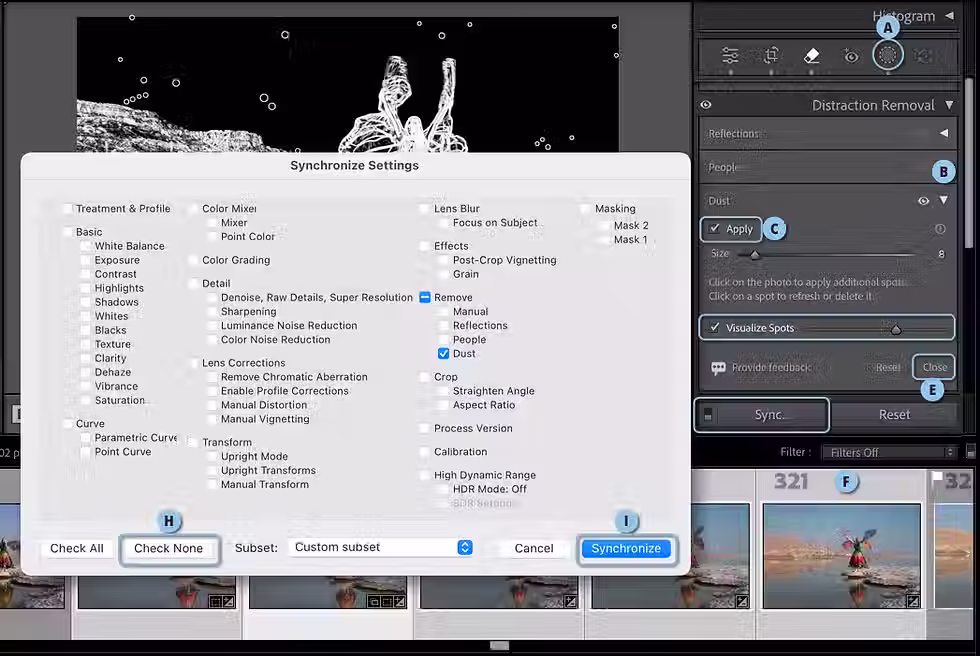Toggle Distraction Removal panel eye visibility
The width and height of the screenshot is (980, 656).
tap(706, 105)
